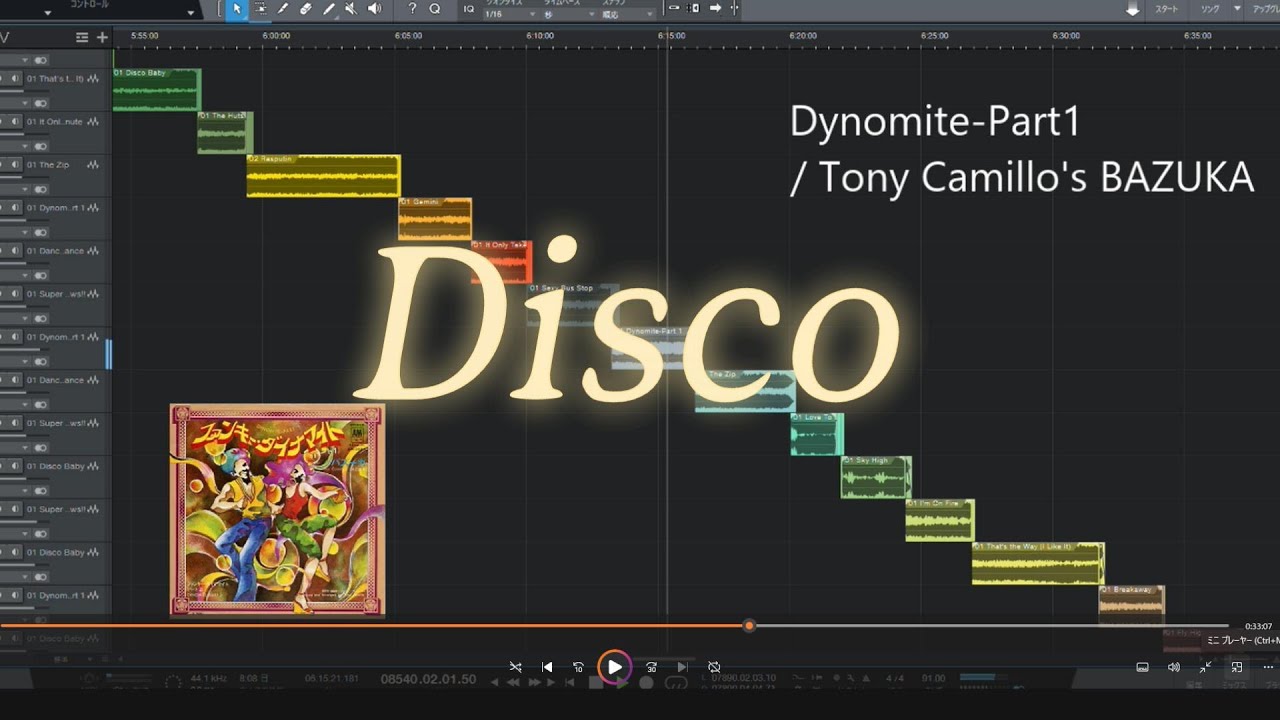Viewport: 1280px width, 720px height.
Task: Select the That's the Way (I Like It) clip
Action: [1038, 563]
